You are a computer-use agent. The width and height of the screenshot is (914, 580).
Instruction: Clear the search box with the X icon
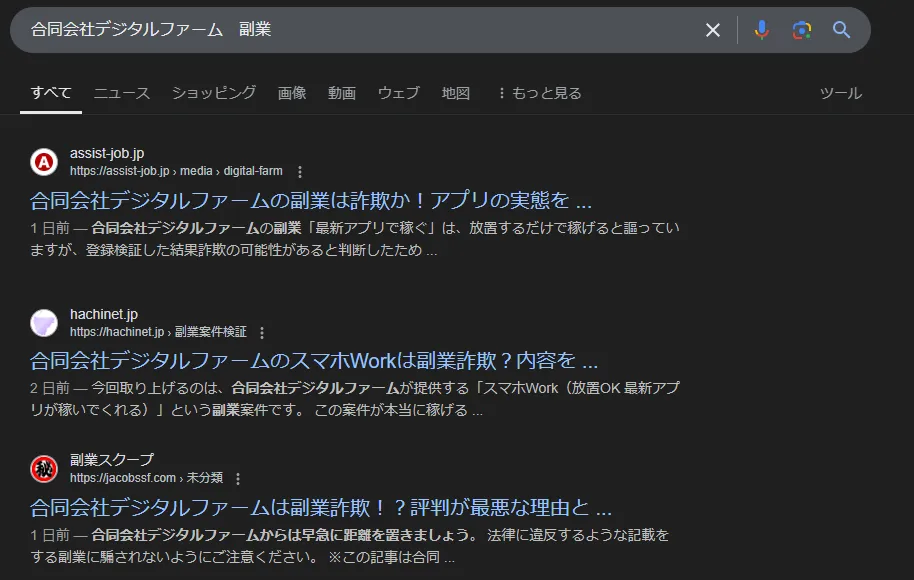pyautogui.click(x=712, y=30)
